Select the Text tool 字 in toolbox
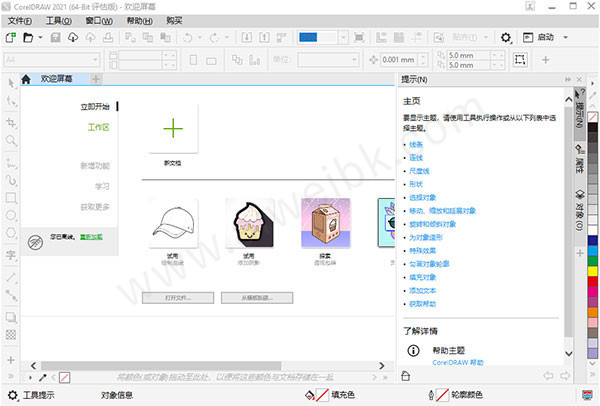600x406 pixels. tap(11, 255)
